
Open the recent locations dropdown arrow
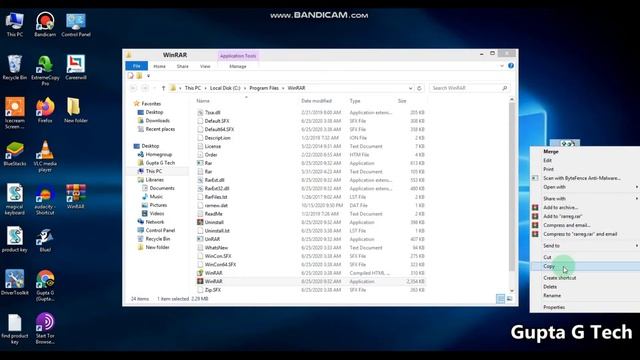(154, 88)
